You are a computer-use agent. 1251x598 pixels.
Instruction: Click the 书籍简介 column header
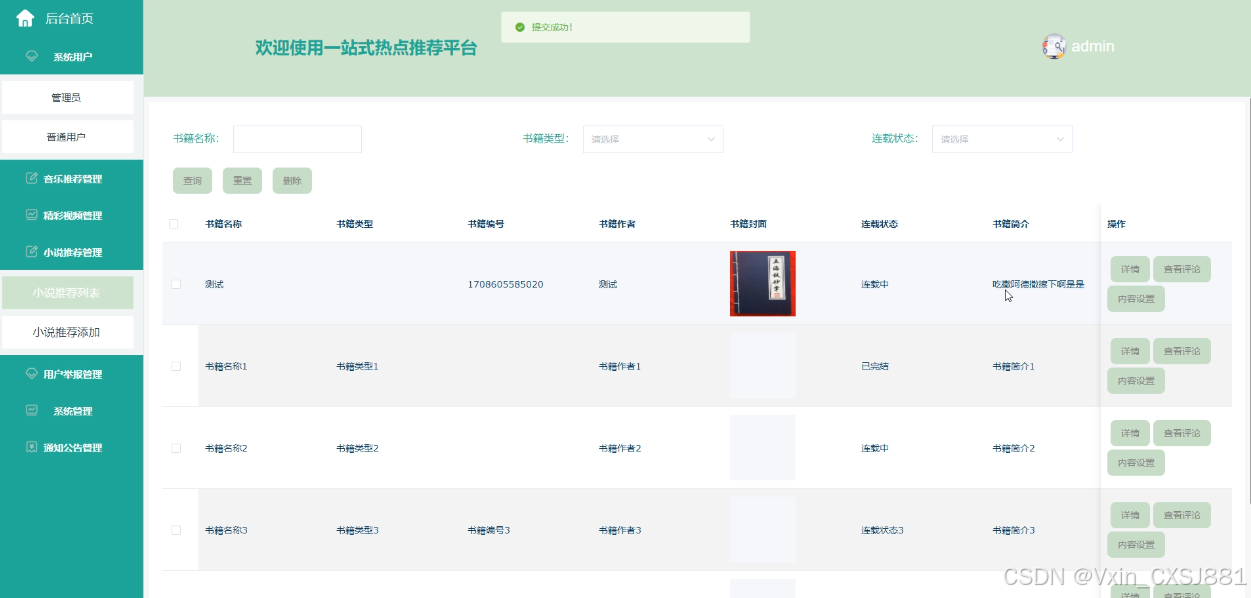1011,224
